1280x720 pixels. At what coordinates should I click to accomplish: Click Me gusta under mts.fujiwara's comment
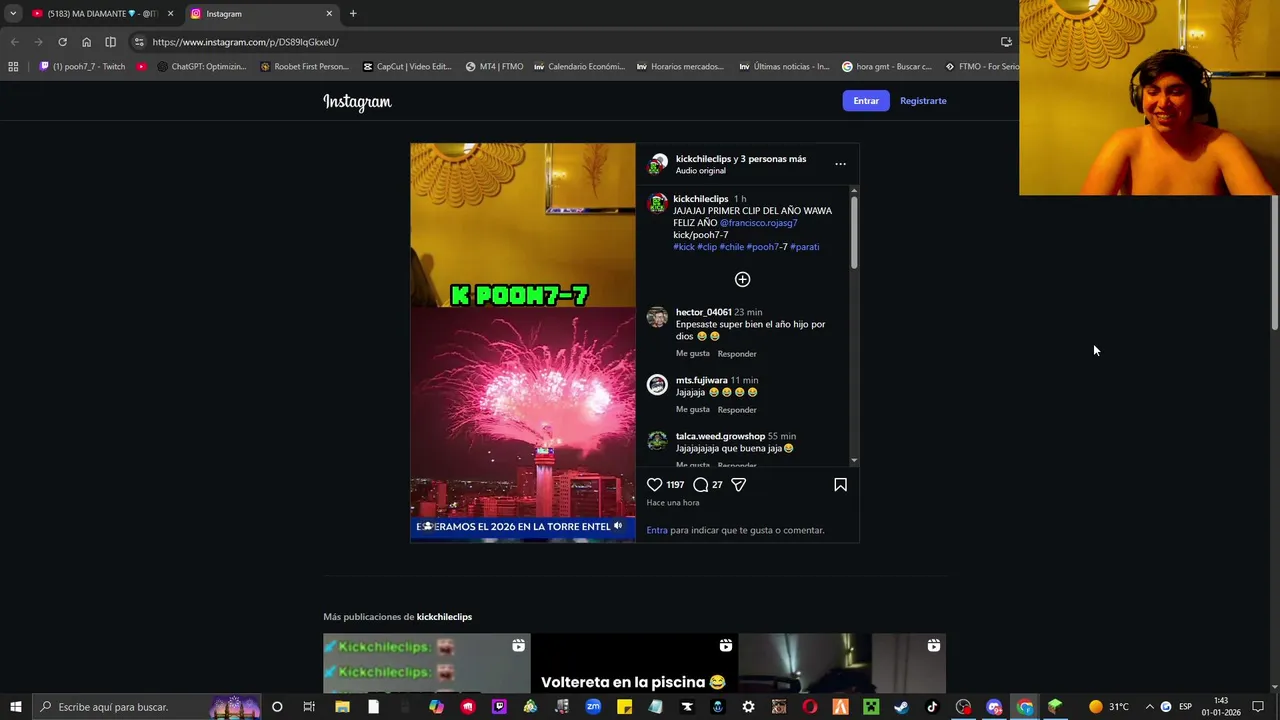(693, 410)
